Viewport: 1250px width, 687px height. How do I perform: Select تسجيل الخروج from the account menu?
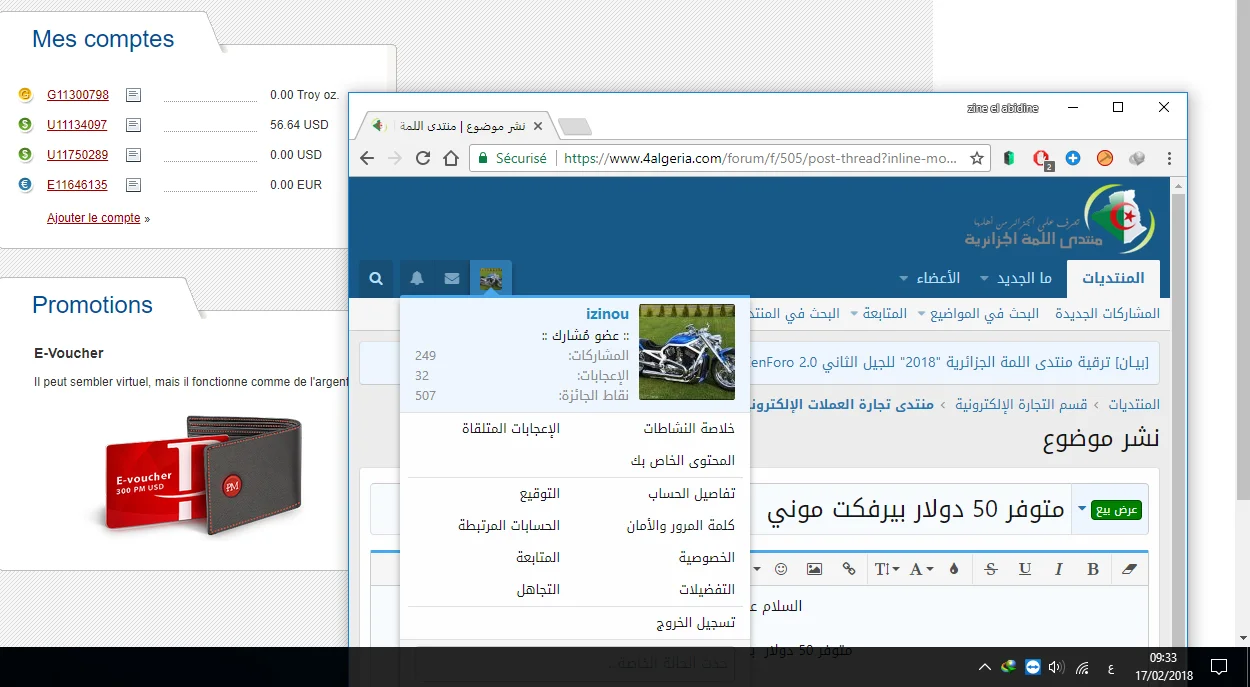coord(695,622)
